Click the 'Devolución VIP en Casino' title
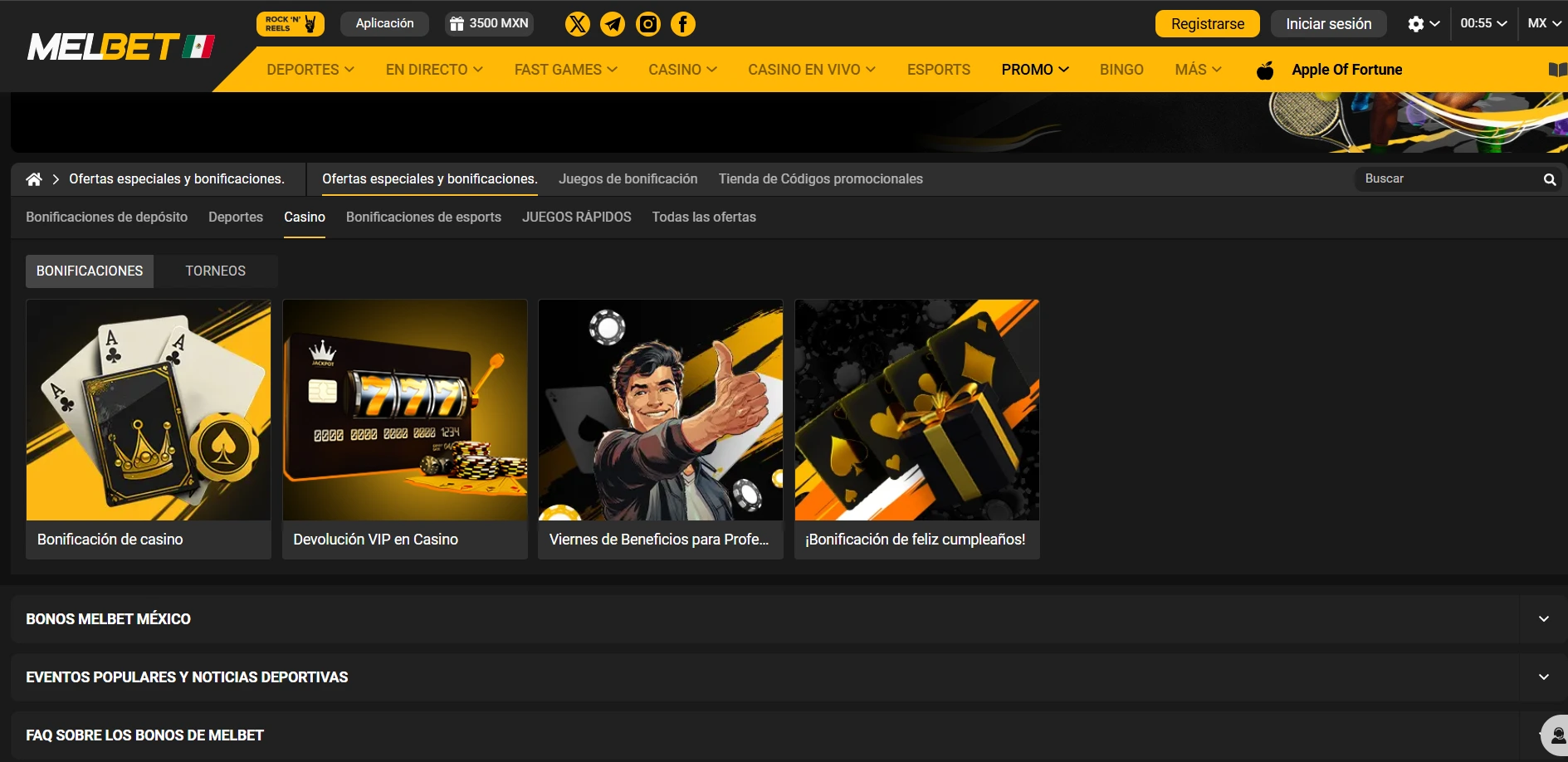The image size is (1568, 762). coord(376,540)
